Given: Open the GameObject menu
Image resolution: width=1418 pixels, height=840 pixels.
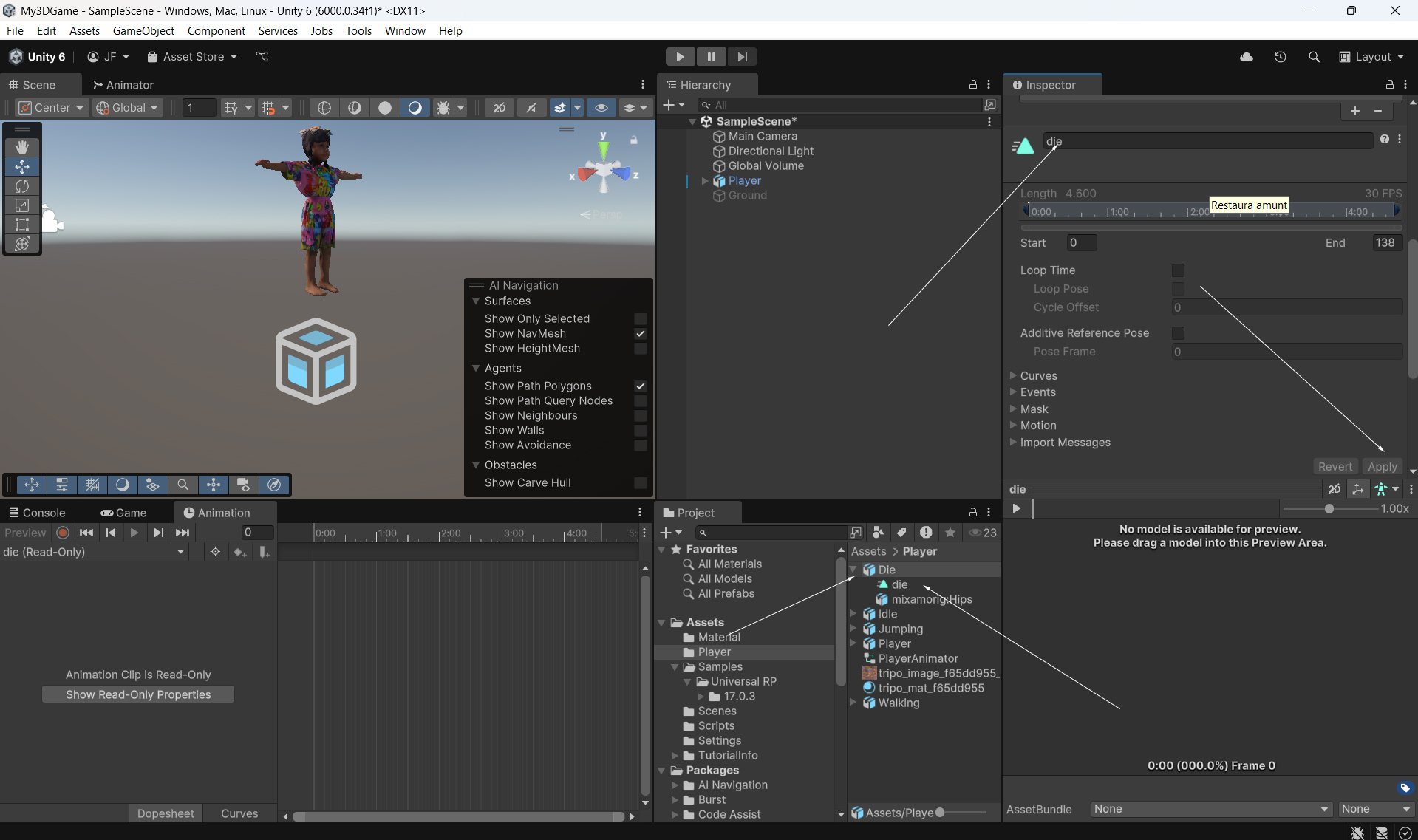Looking at the screenshot, I should 143,30.
